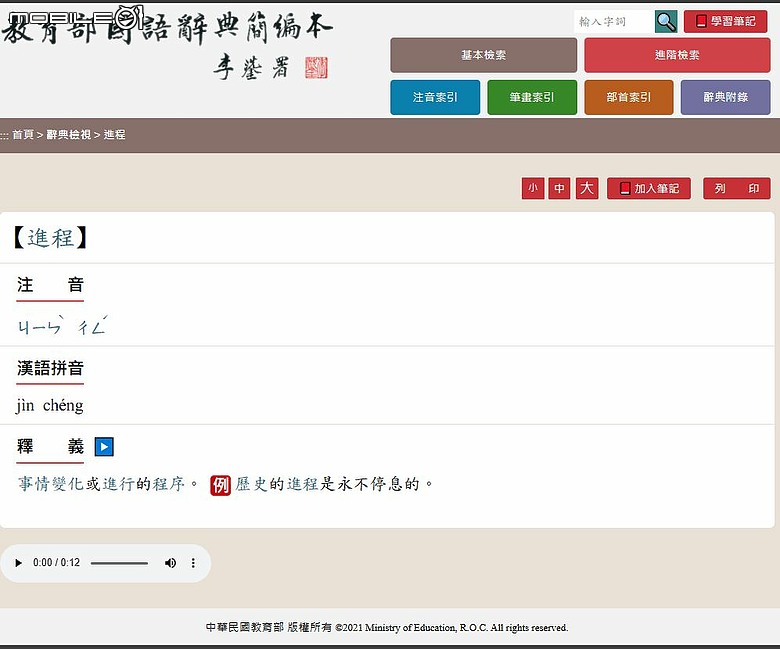Click the 進程 headword link

click(50, 238)
